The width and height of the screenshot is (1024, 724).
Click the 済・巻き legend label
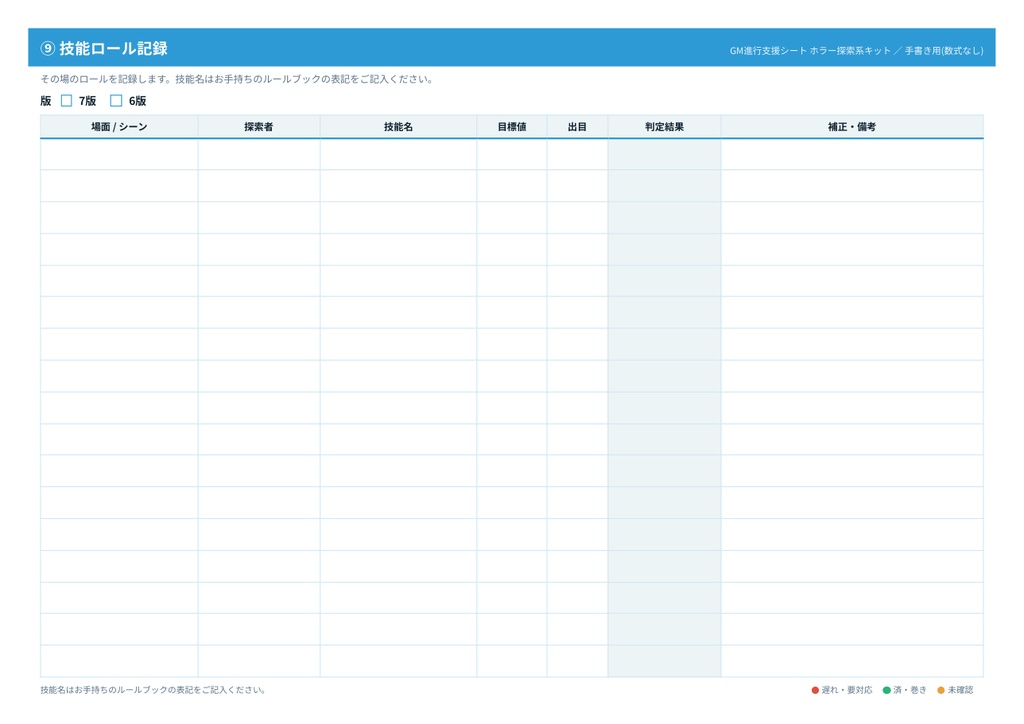(x=910, y=690)
